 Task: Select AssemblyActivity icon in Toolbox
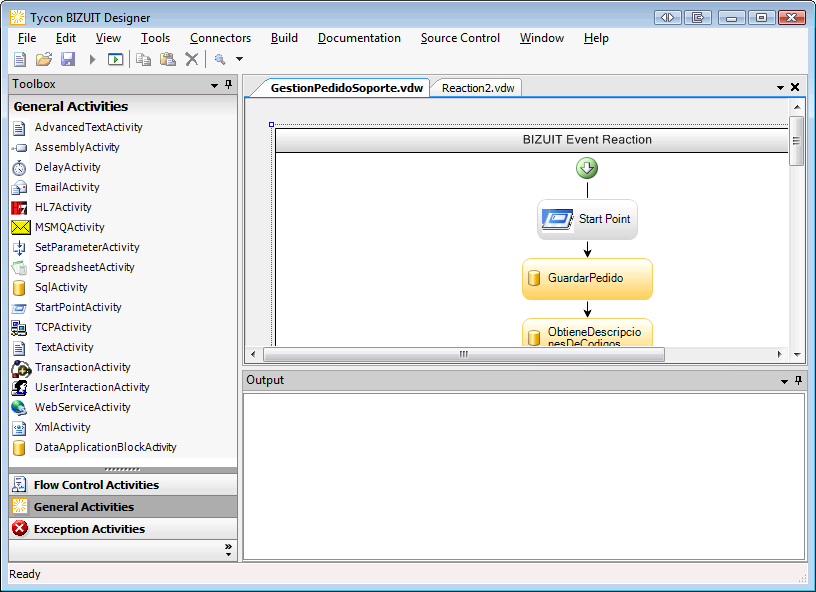point(19,148)
